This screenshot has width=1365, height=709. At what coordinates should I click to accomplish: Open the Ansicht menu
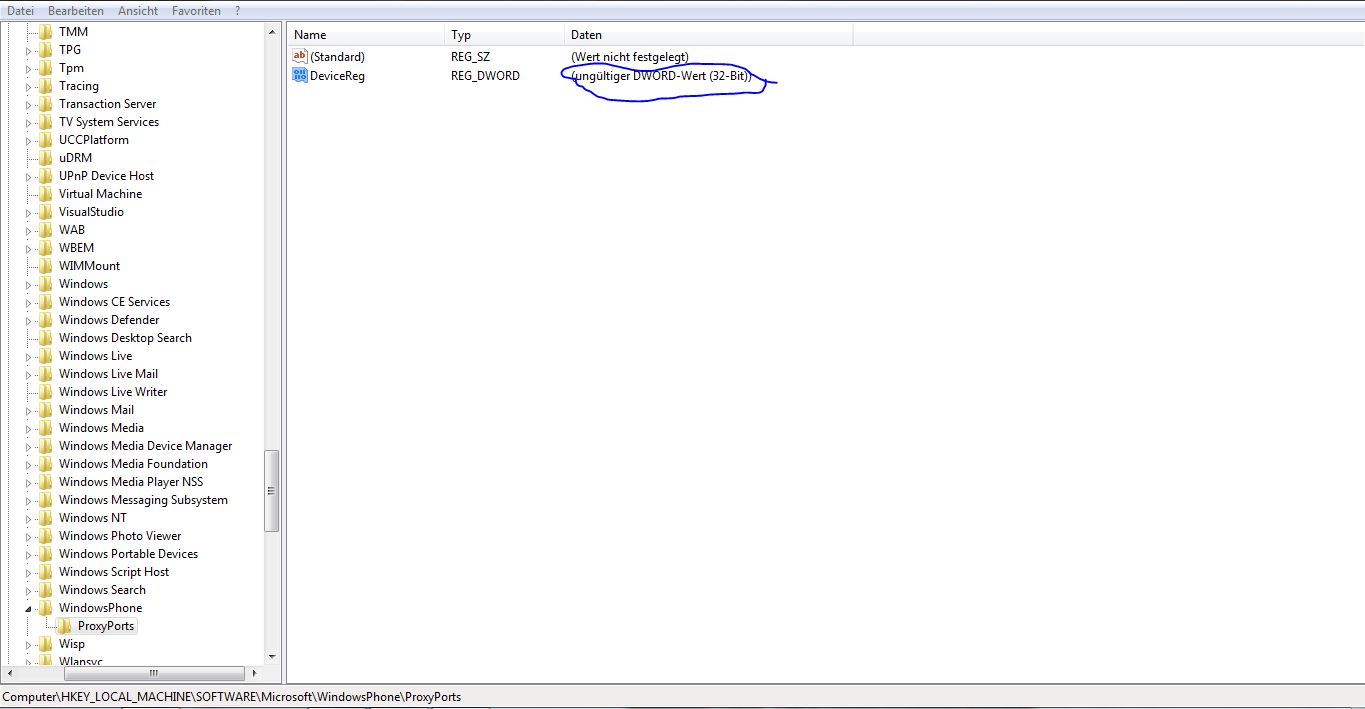pyautogui.click(x=138, y=11)
